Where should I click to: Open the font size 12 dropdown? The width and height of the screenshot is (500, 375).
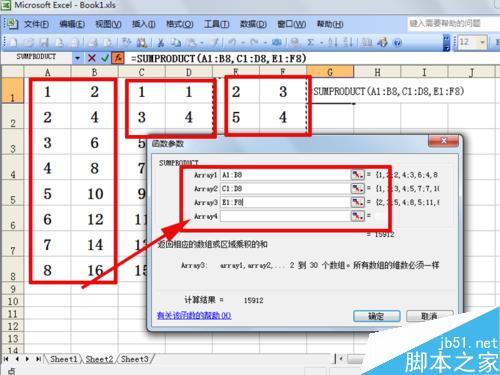coord(482,43)
